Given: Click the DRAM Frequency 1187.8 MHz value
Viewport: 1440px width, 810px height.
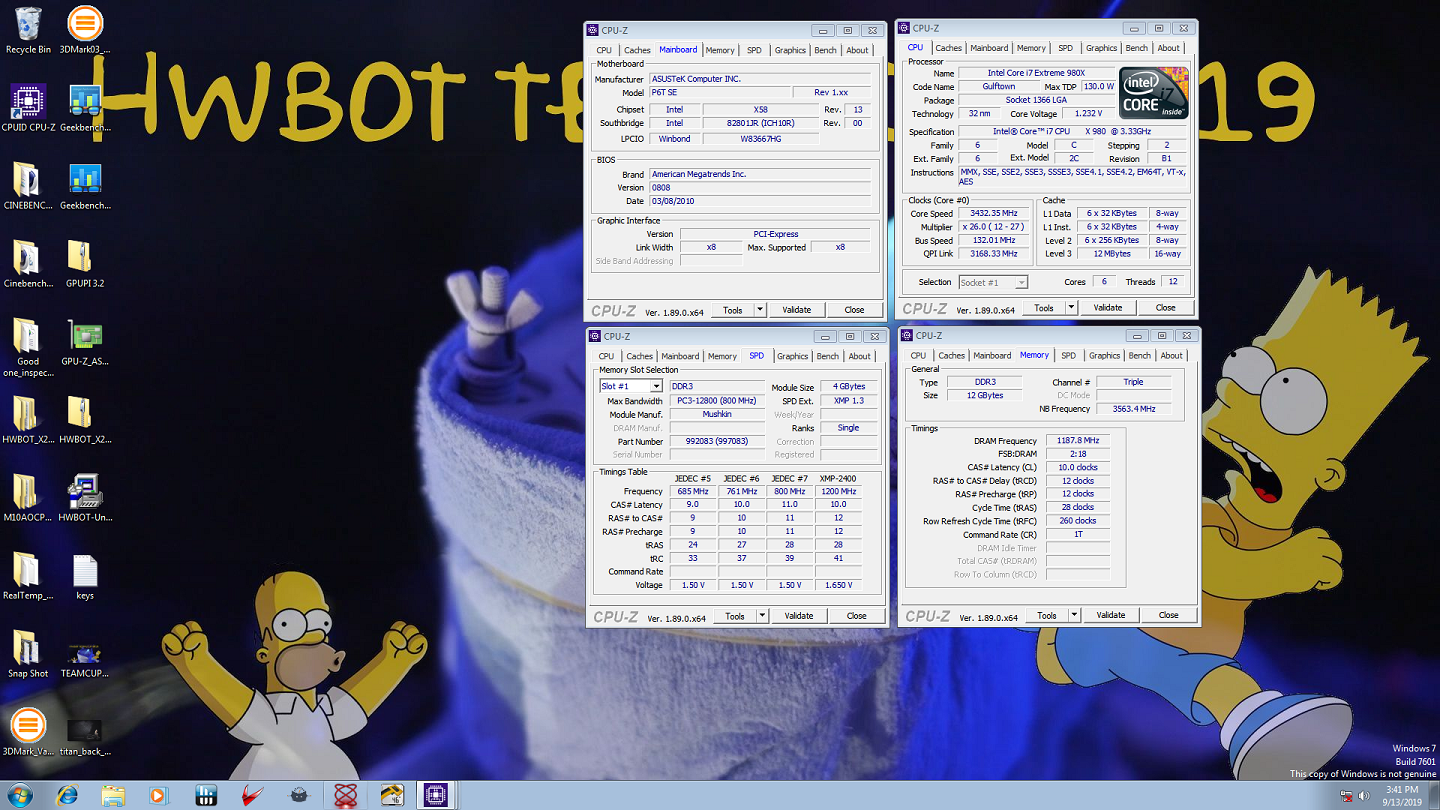Looking at the screenshot, I should point(1078,440).
